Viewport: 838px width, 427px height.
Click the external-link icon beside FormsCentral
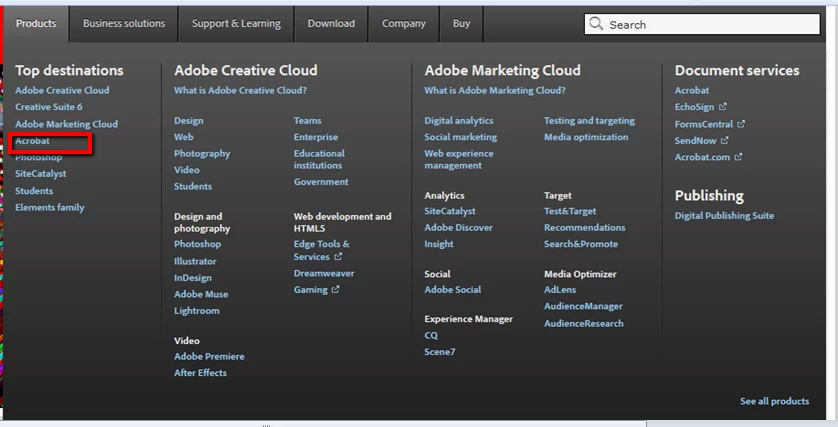(x=741, y=124)
